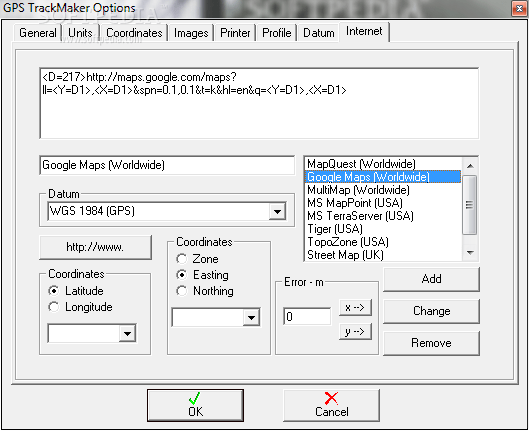Select Street Map (UK) in the list
This screenshot has height=431, width=529.
[x=383, y=255]
